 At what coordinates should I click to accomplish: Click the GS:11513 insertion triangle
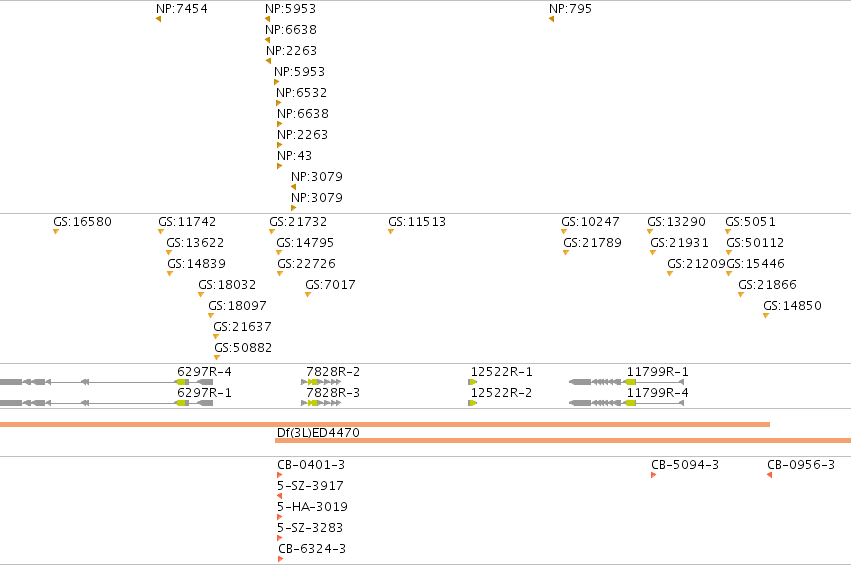click(x=391, y=232)
